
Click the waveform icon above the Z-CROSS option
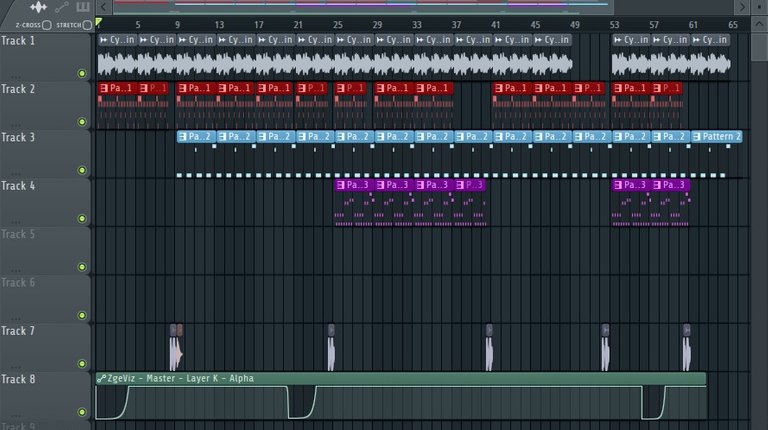(38, 7)
